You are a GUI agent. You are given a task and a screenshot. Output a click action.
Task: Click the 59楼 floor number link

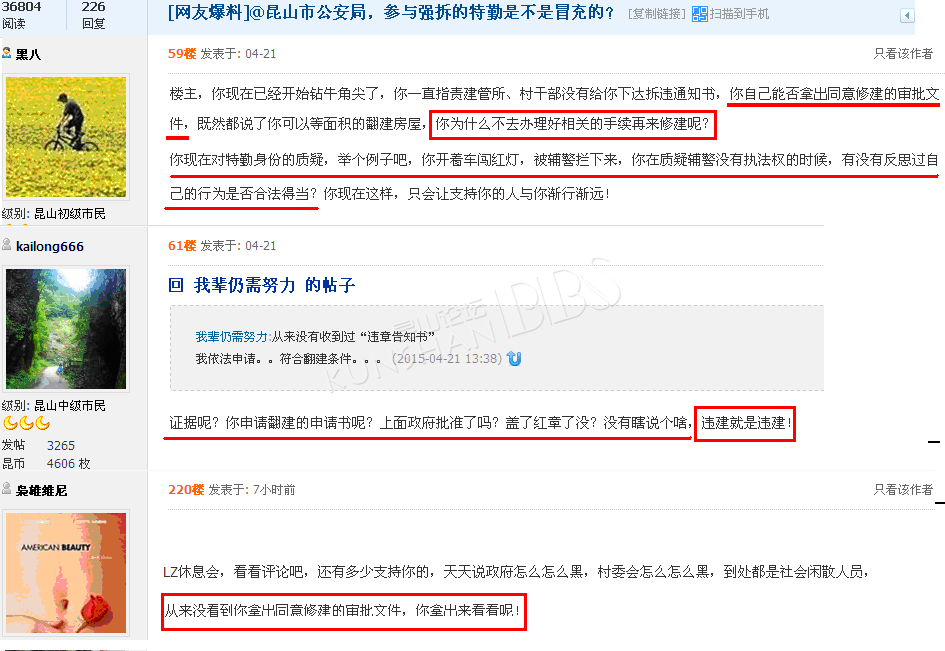point(182,54)
